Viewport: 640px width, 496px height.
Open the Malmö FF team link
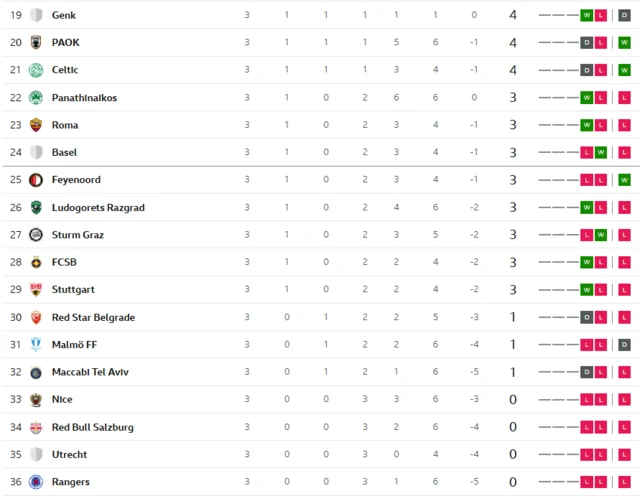click(x=75, y=345)
